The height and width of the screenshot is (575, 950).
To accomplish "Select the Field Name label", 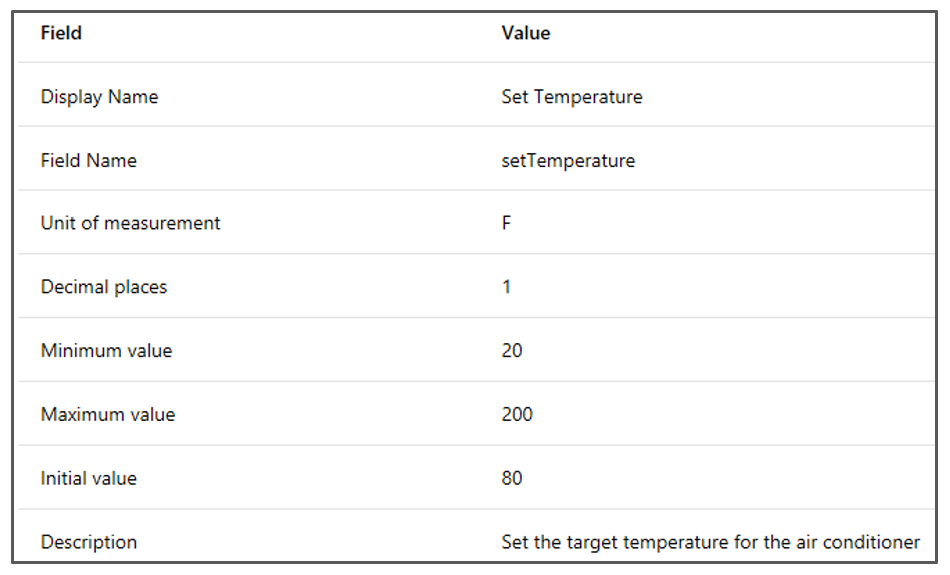I will (x=88, y=161).
